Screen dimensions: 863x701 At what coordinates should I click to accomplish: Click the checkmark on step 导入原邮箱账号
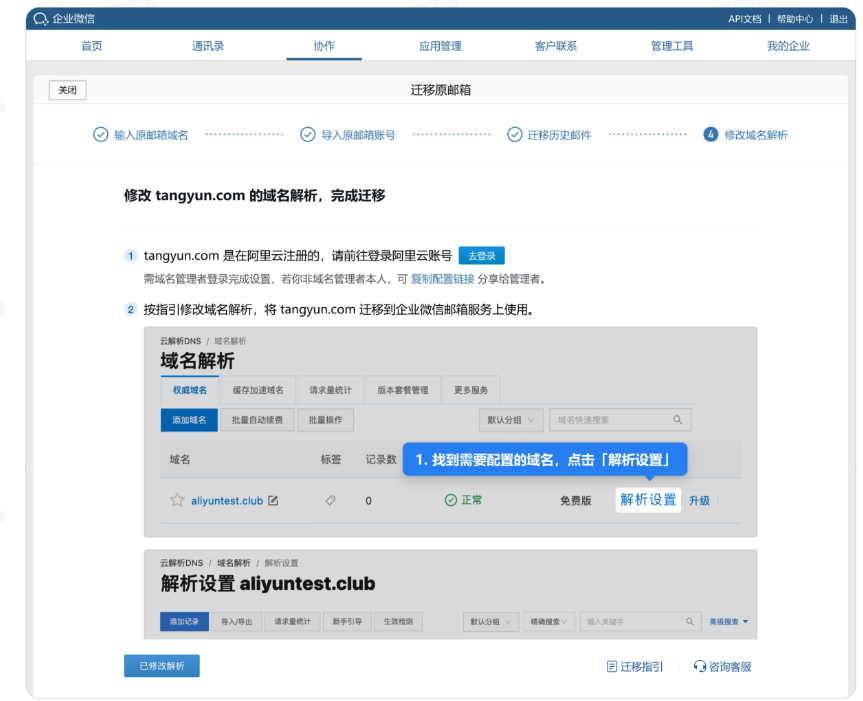[308, 133]
